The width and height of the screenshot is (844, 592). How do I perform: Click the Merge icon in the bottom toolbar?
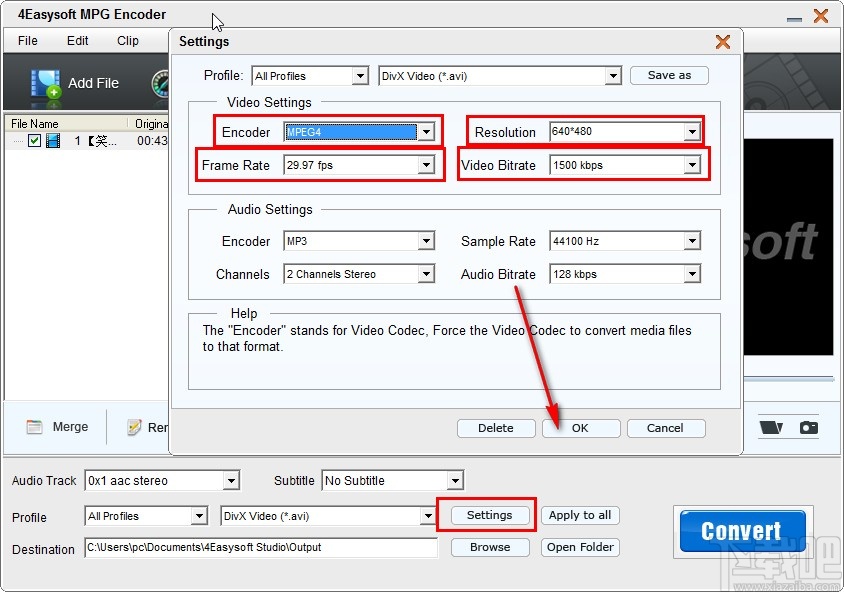(35, 427)
